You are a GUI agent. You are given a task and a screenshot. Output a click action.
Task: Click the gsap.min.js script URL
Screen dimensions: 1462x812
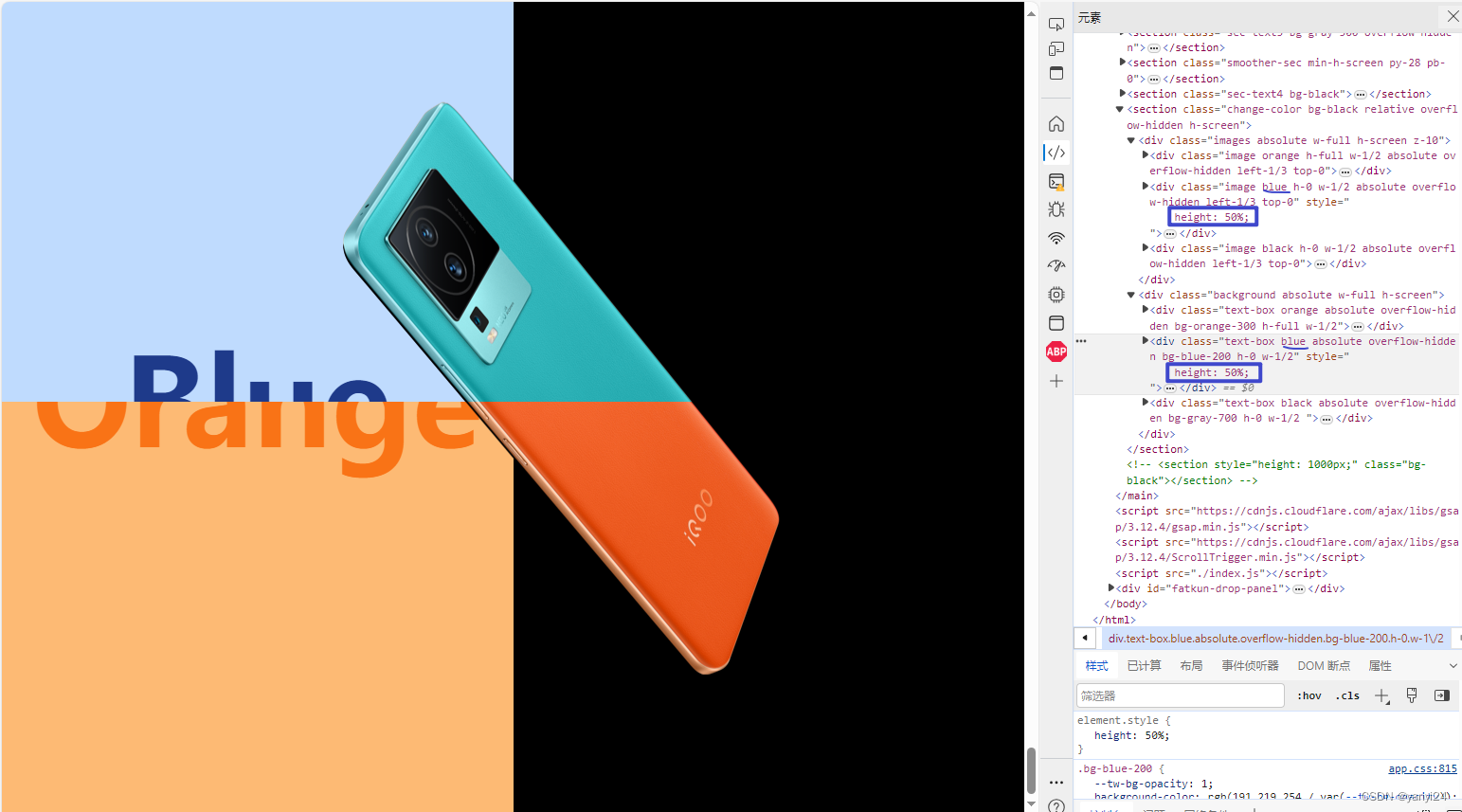[x=1287, y=518]
